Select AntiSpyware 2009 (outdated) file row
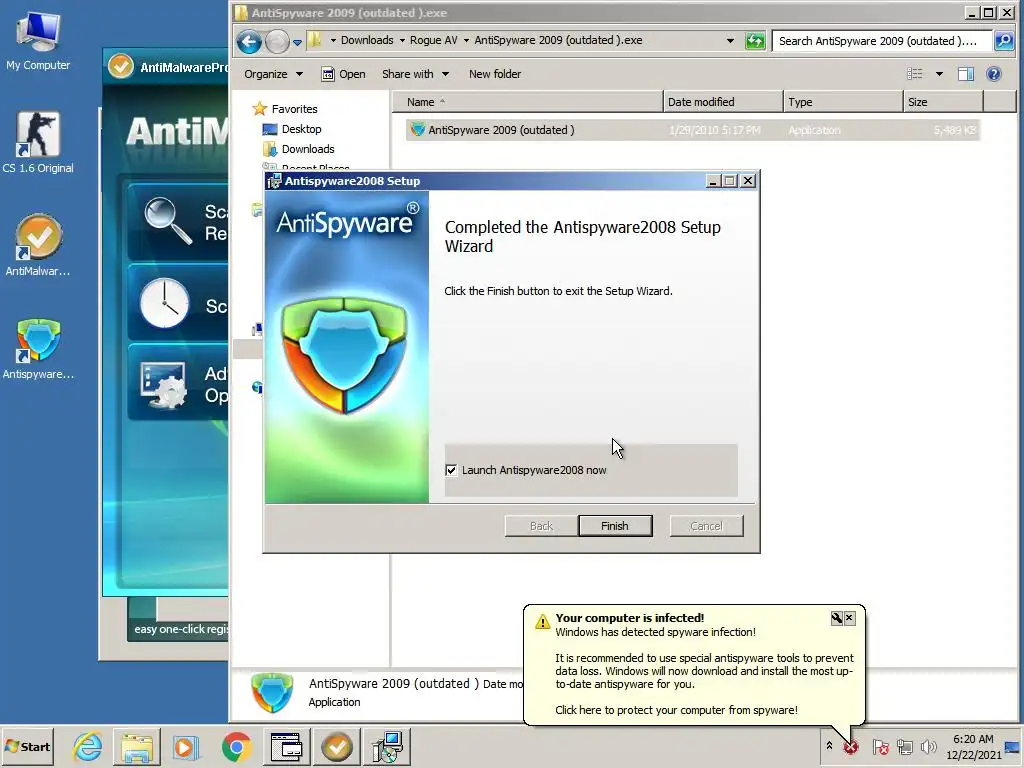Viewport: 1024px width, 768px height. pyautogui.click(x=692, y=130)
